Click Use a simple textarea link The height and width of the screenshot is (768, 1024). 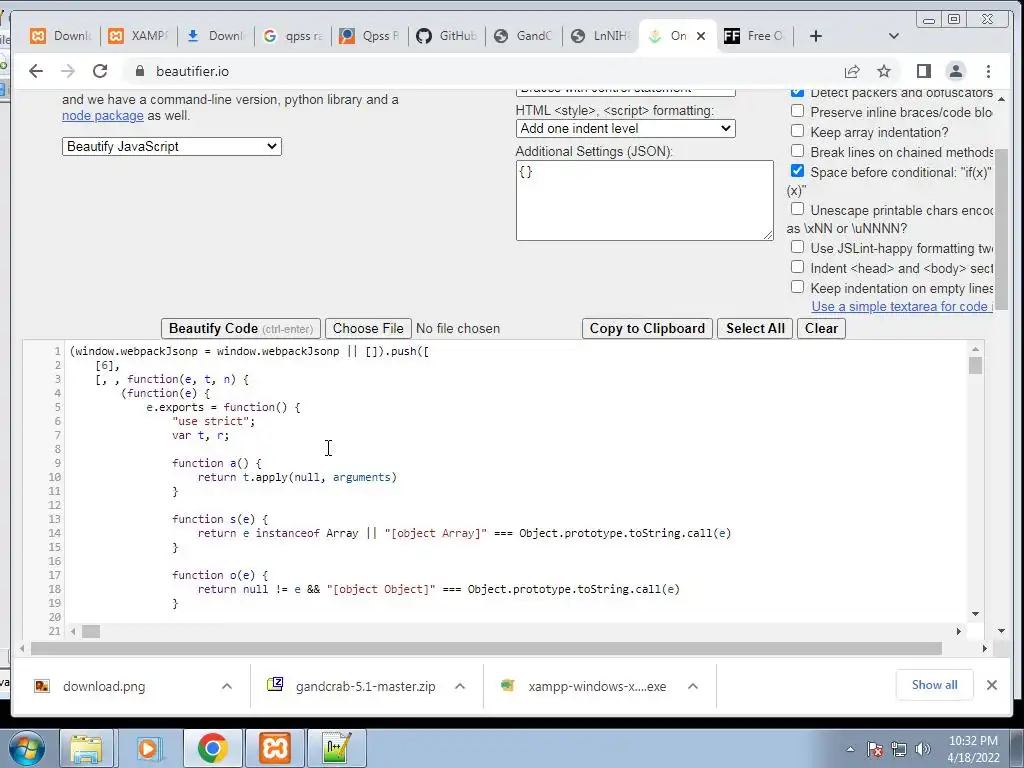click(902, 306)
